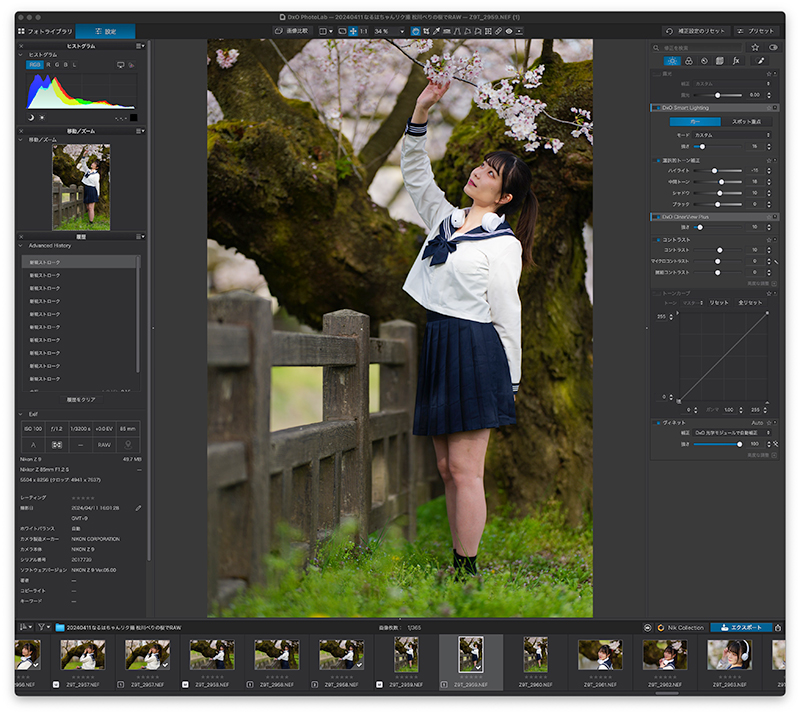Image resolution: width=800 pixels, height=714 pixels.
Task: Click the エクスポート export button
Action: pos(741,627)
